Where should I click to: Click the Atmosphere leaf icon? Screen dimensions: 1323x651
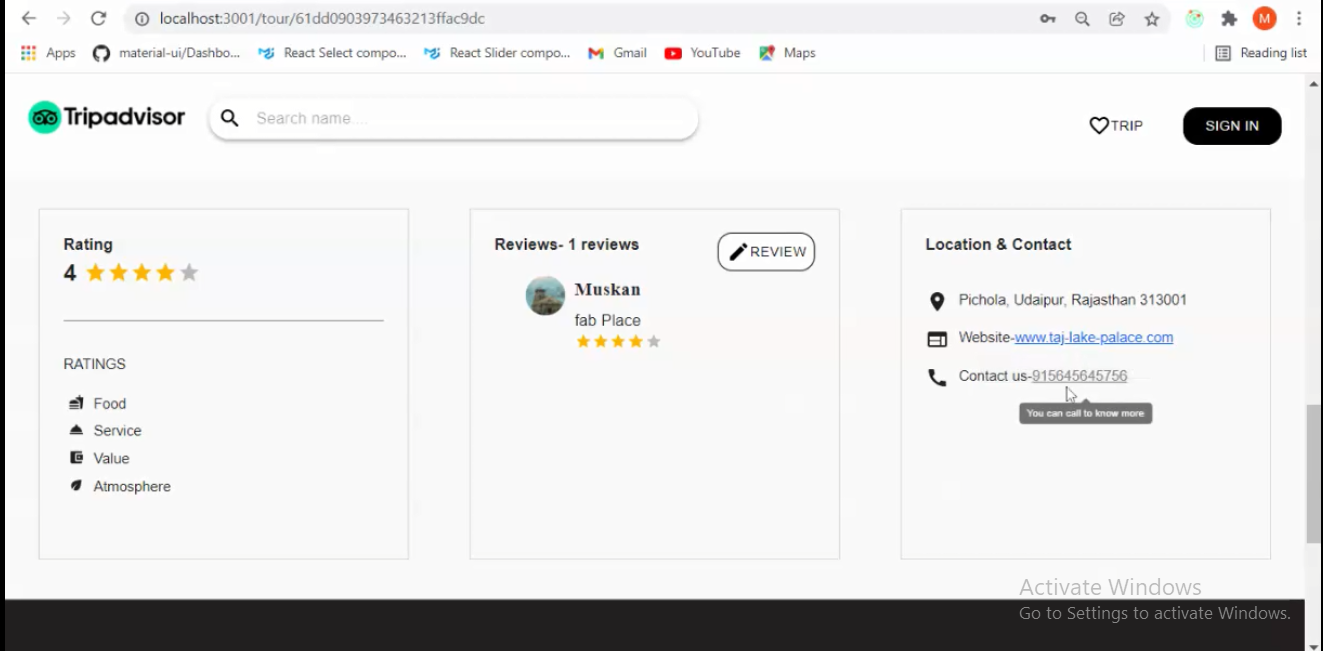(x=76, y=485)
